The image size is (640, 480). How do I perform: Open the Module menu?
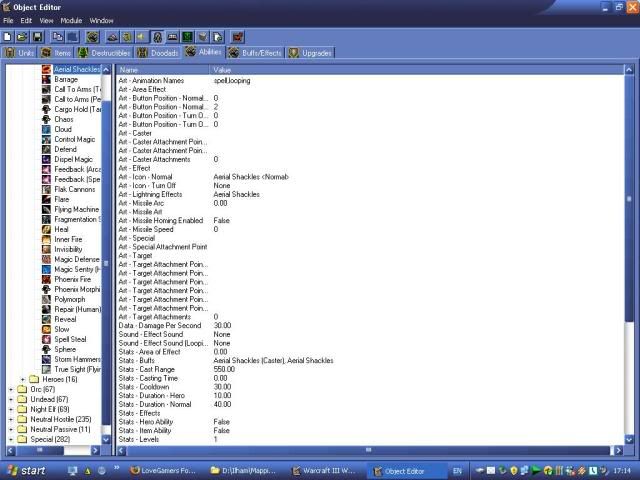[71, 20]
